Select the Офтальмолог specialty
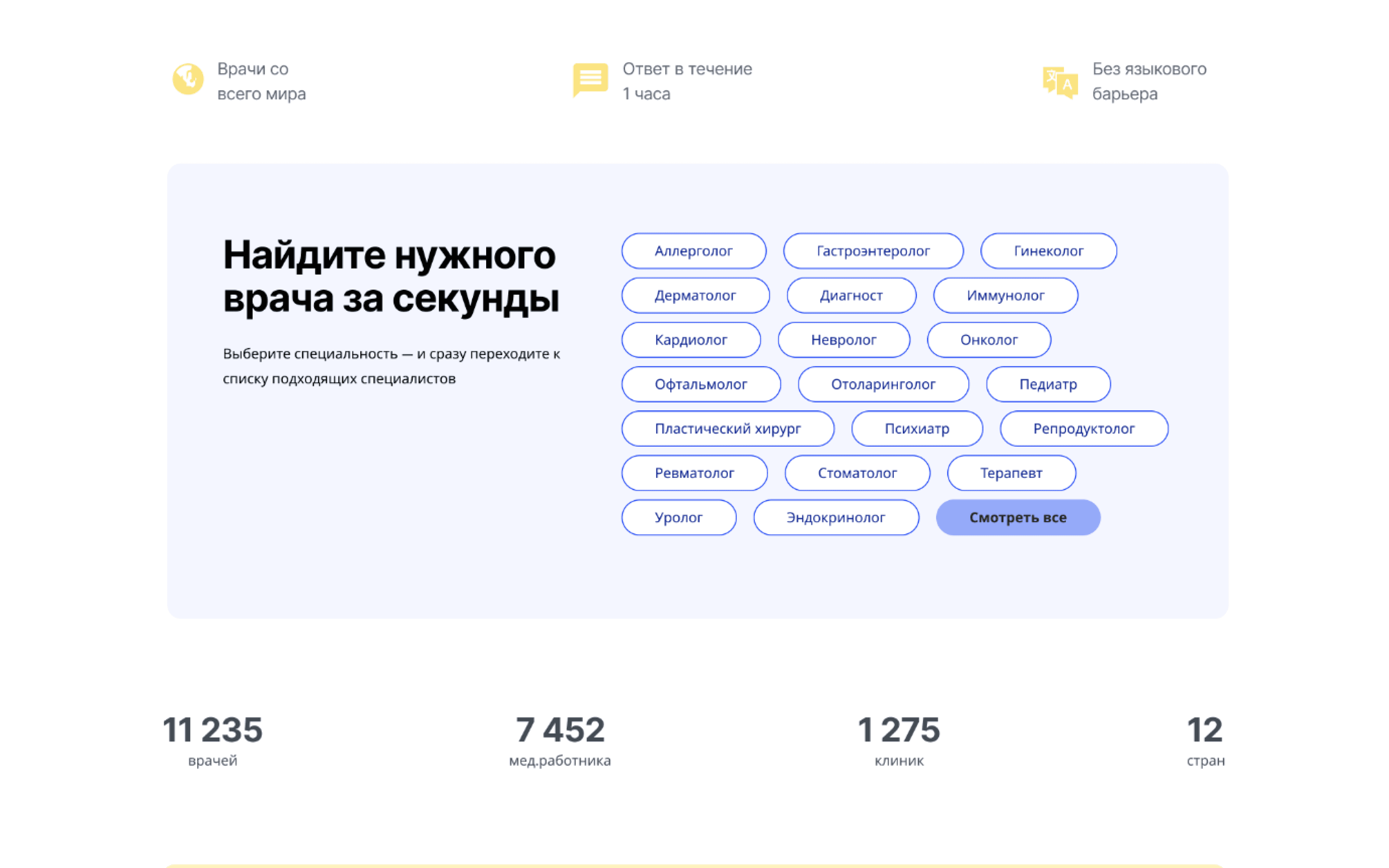 pyautogui.click(x=700, y=384)
